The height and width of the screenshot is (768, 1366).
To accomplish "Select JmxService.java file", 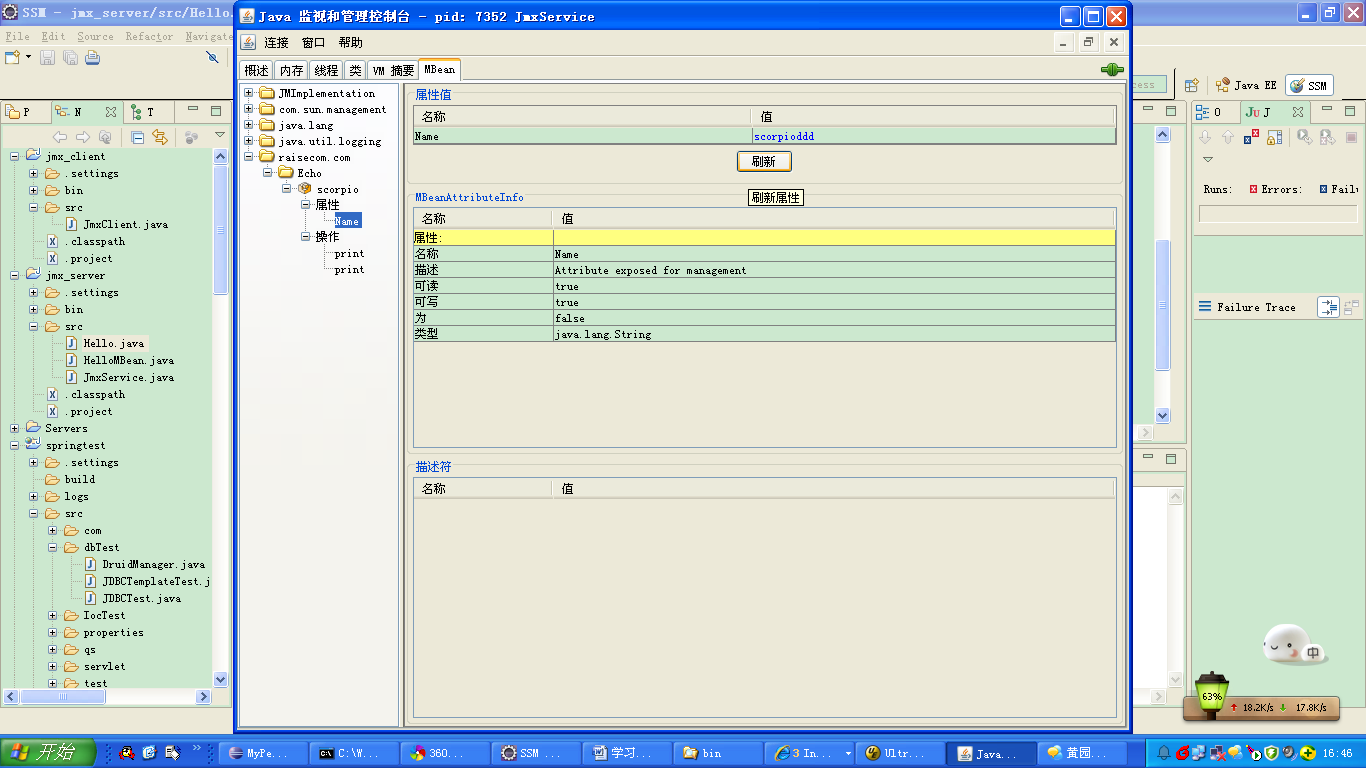I will [x=128, y=377].
